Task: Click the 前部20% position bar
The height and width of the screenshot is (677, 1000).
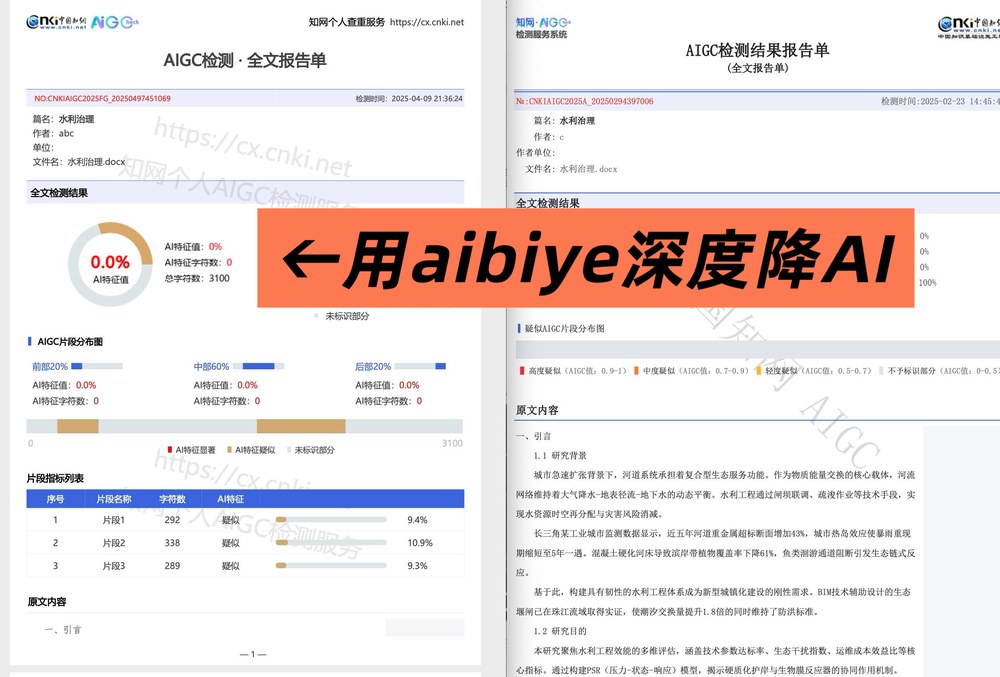Action: [x=97, y=366]
